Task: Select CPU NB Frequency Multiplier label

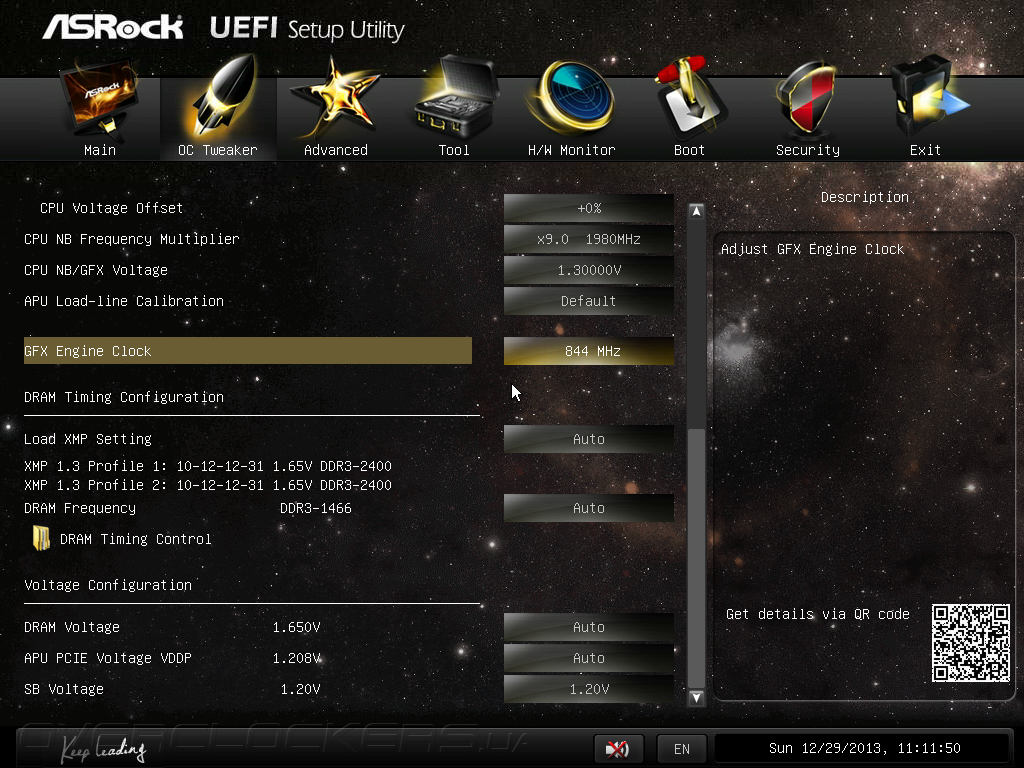Action: click(x=131, y=239)
